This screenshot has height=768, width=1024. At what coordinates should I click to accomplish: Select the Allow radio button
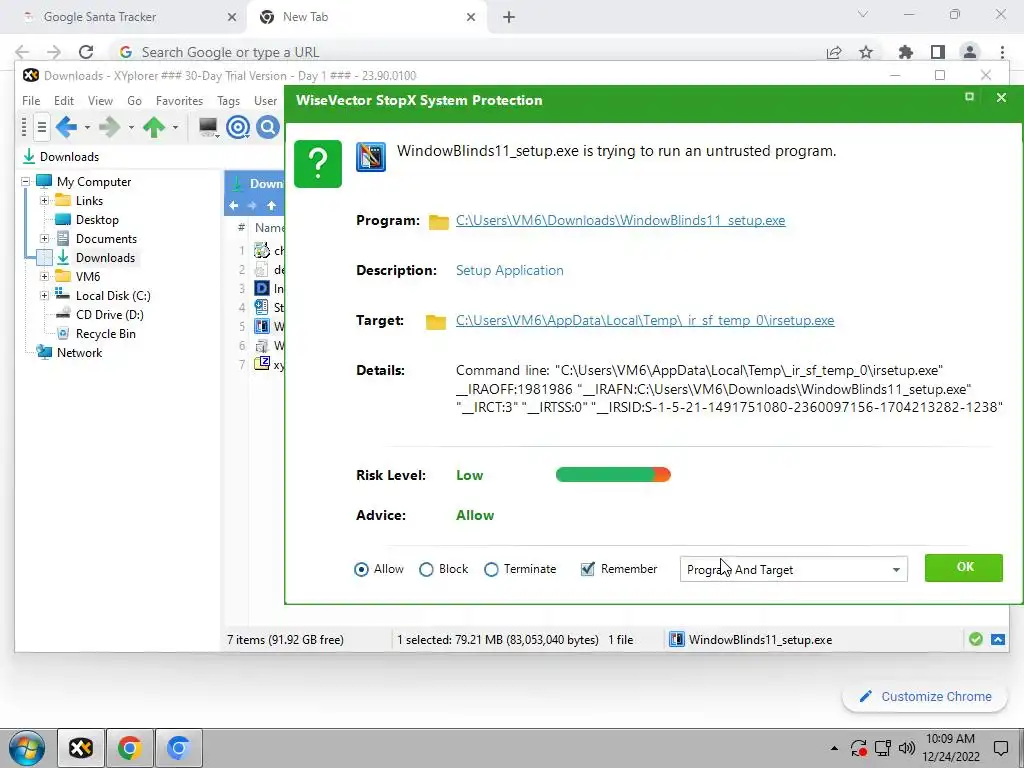click(361, 569)
